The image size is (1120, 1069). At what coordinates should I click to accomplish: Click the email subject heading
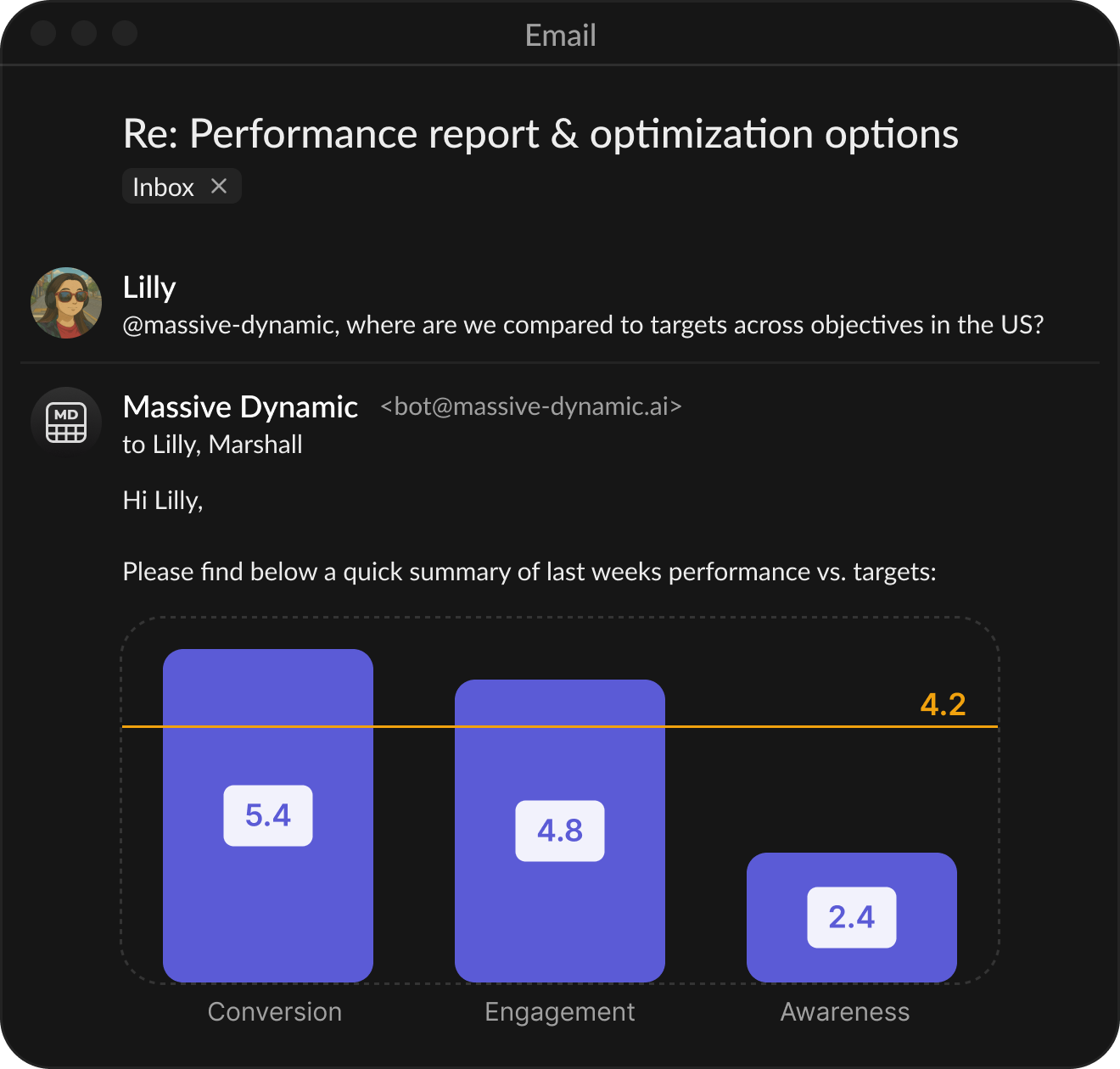(540, 134)
